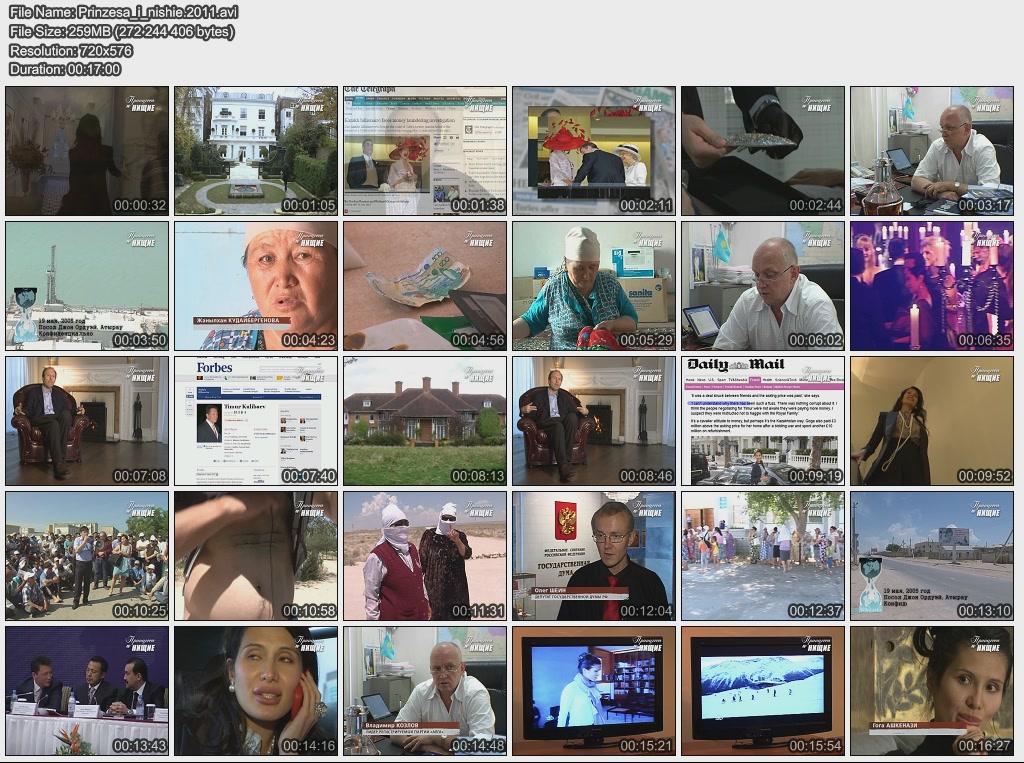The height and width of the screenshot is (763, 1024).
Task: Click the final thumbnail at 00:16:27
Action: pyautogui.click(x=932, y=690)
